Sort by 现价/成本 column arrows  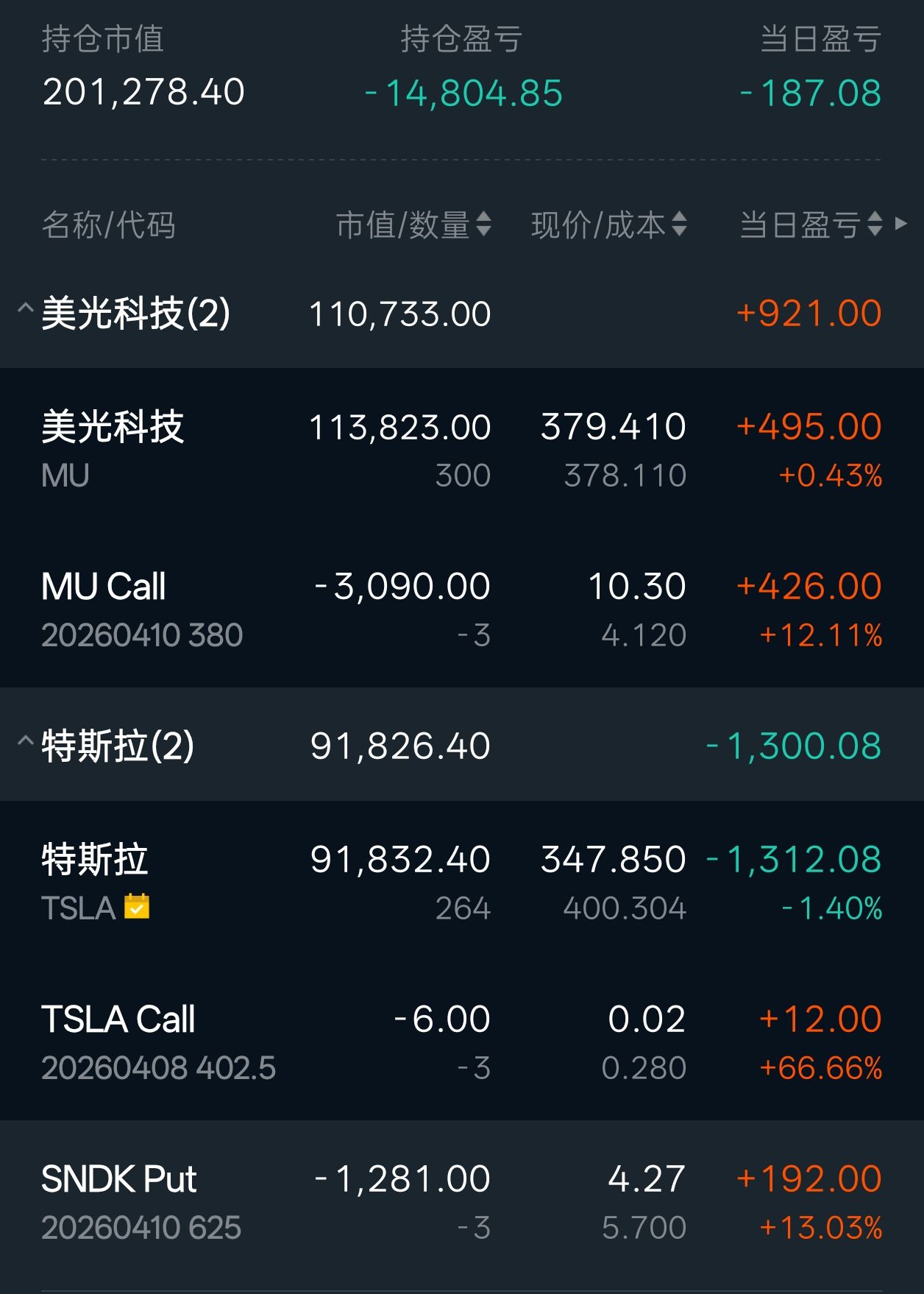pyautogui.click(x=679, y=224)
